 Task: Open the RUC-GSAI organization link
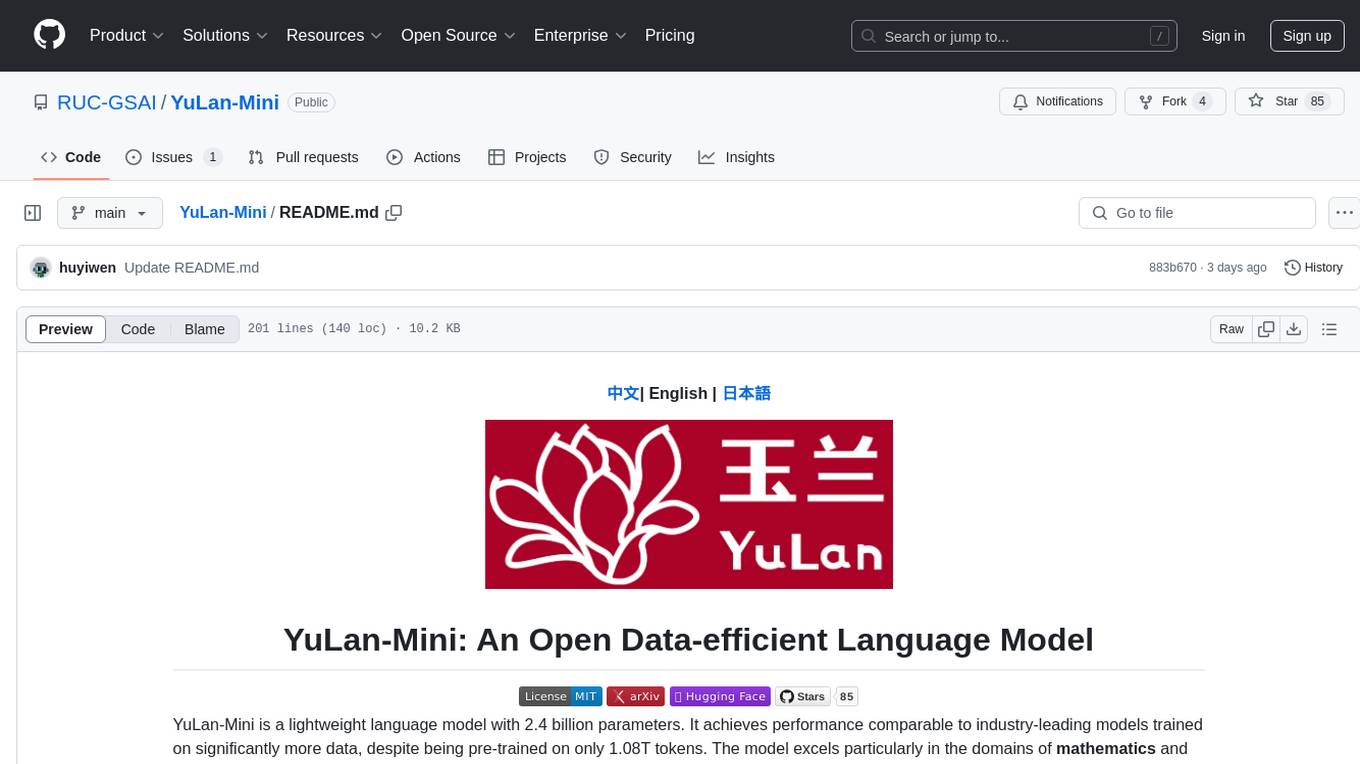coord(107,102)
